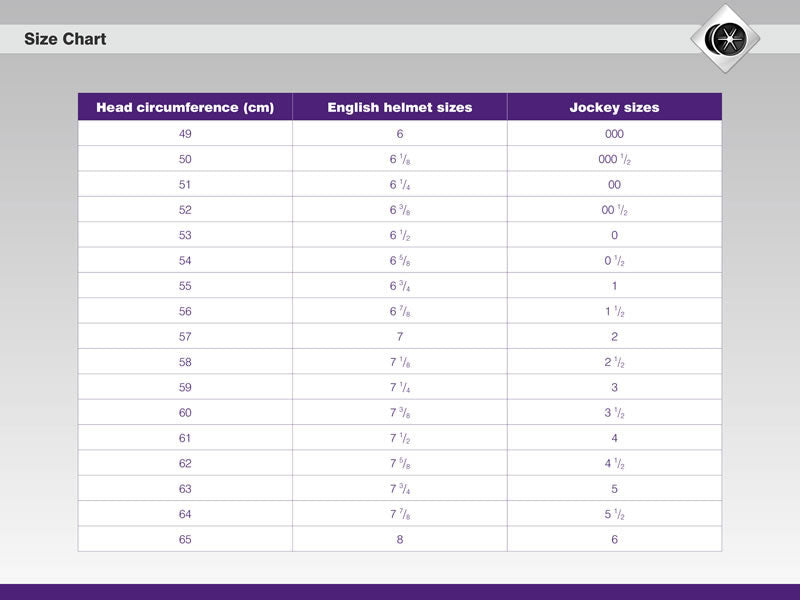This screenshot has height=600, width=800.
Task: Click English helmet size '6 3/8'
Action: [400, 210]
